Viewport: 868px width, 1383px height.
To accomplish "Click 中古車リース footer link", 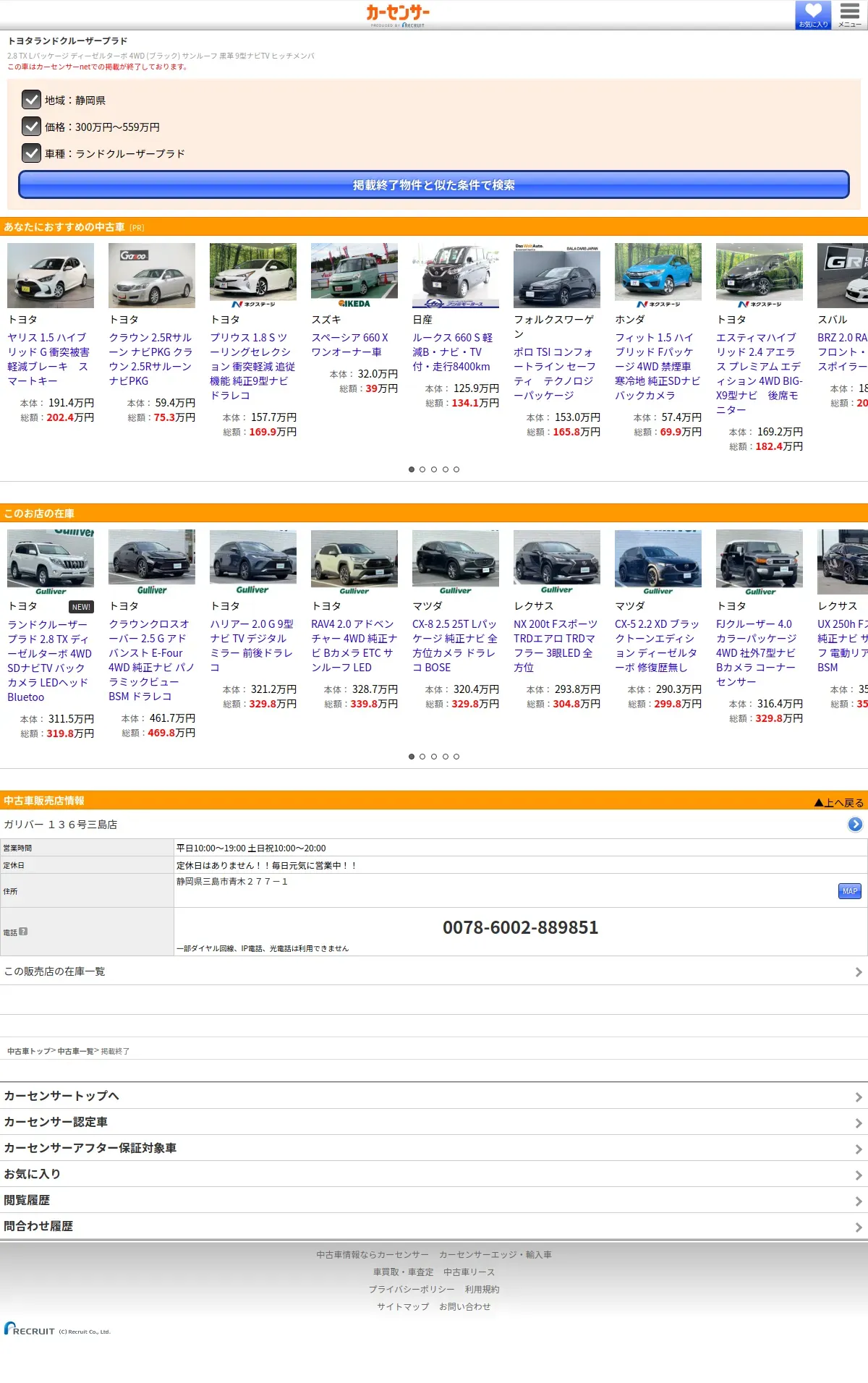I will tap(469, 1272).
